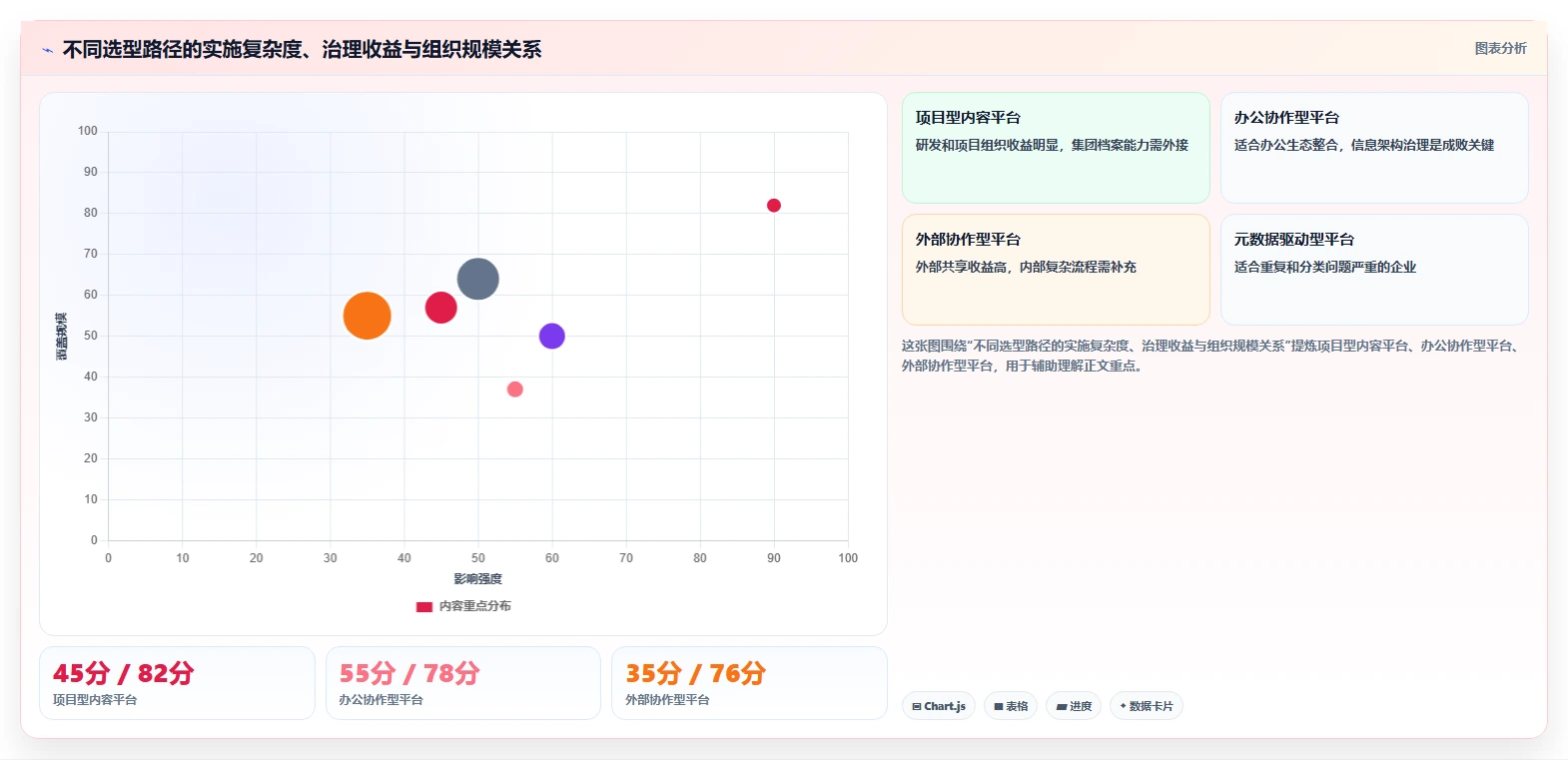Screen dimensions: 1568x760
Task: Toggle the 内容重点分布 legend entry
Action: tap(463, 606)
